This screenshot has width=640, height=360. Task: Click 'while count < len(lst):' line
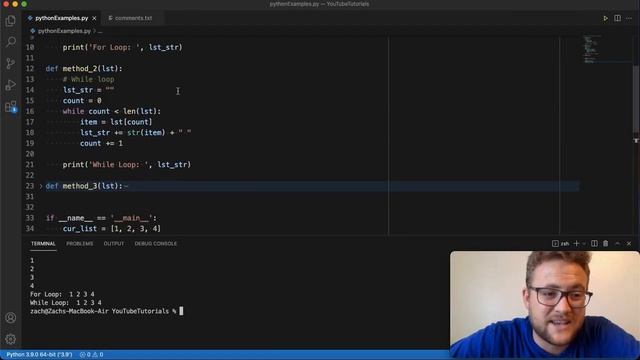[112, 111]
